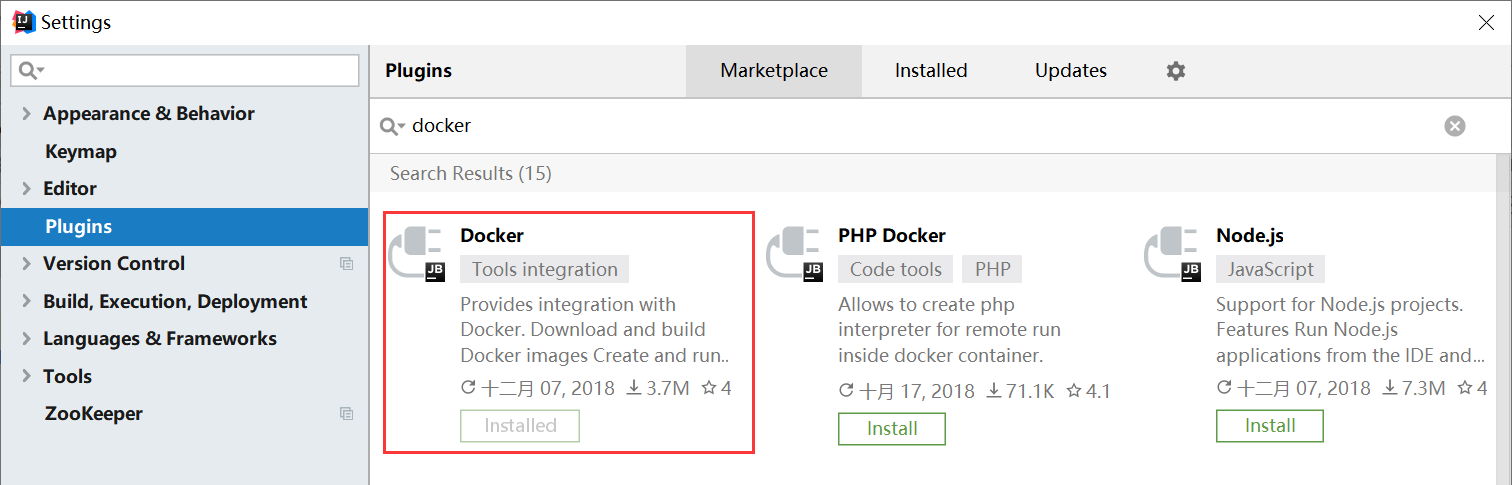
Task: Click the Version Control project-level icon
Action: (x=346, y=264)
